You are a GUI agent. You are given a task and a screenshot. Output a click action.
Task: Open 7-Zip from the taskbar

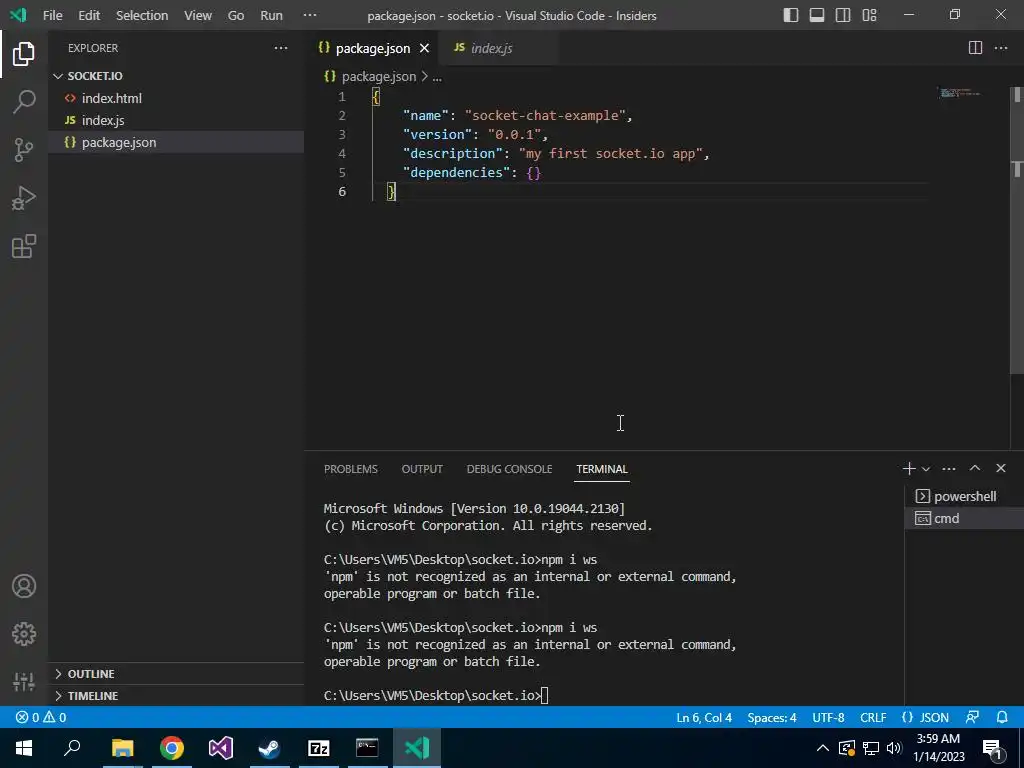[x=318, y=748]
